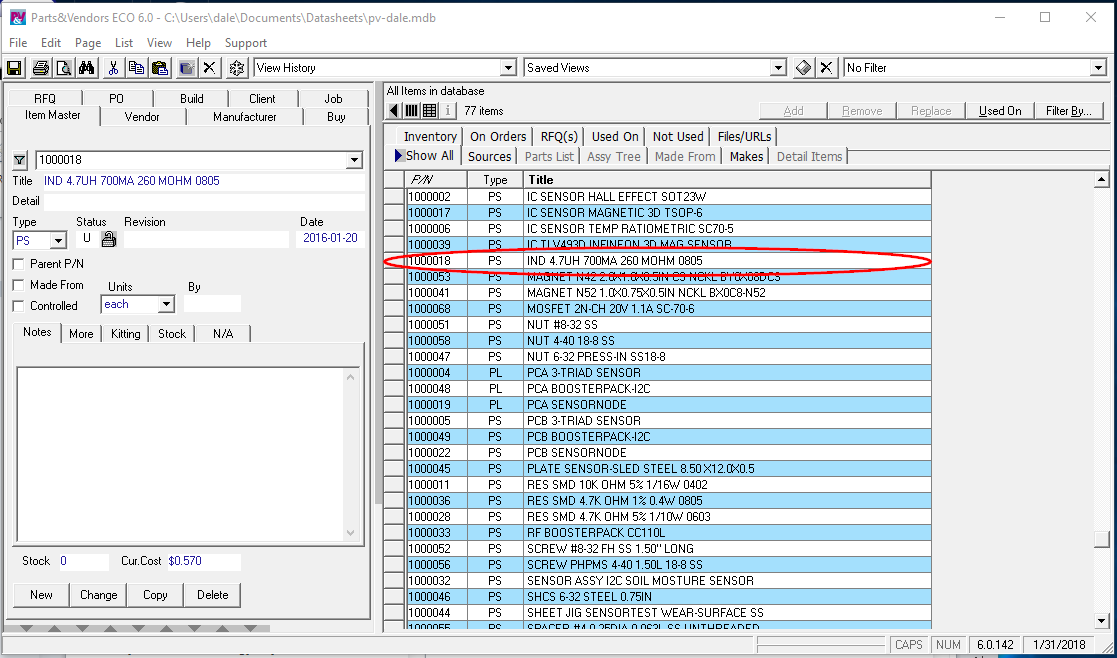Viewport: 1117px width, 658px height.
Task: Click the P/N column header
Action: (x=437, y=179)
